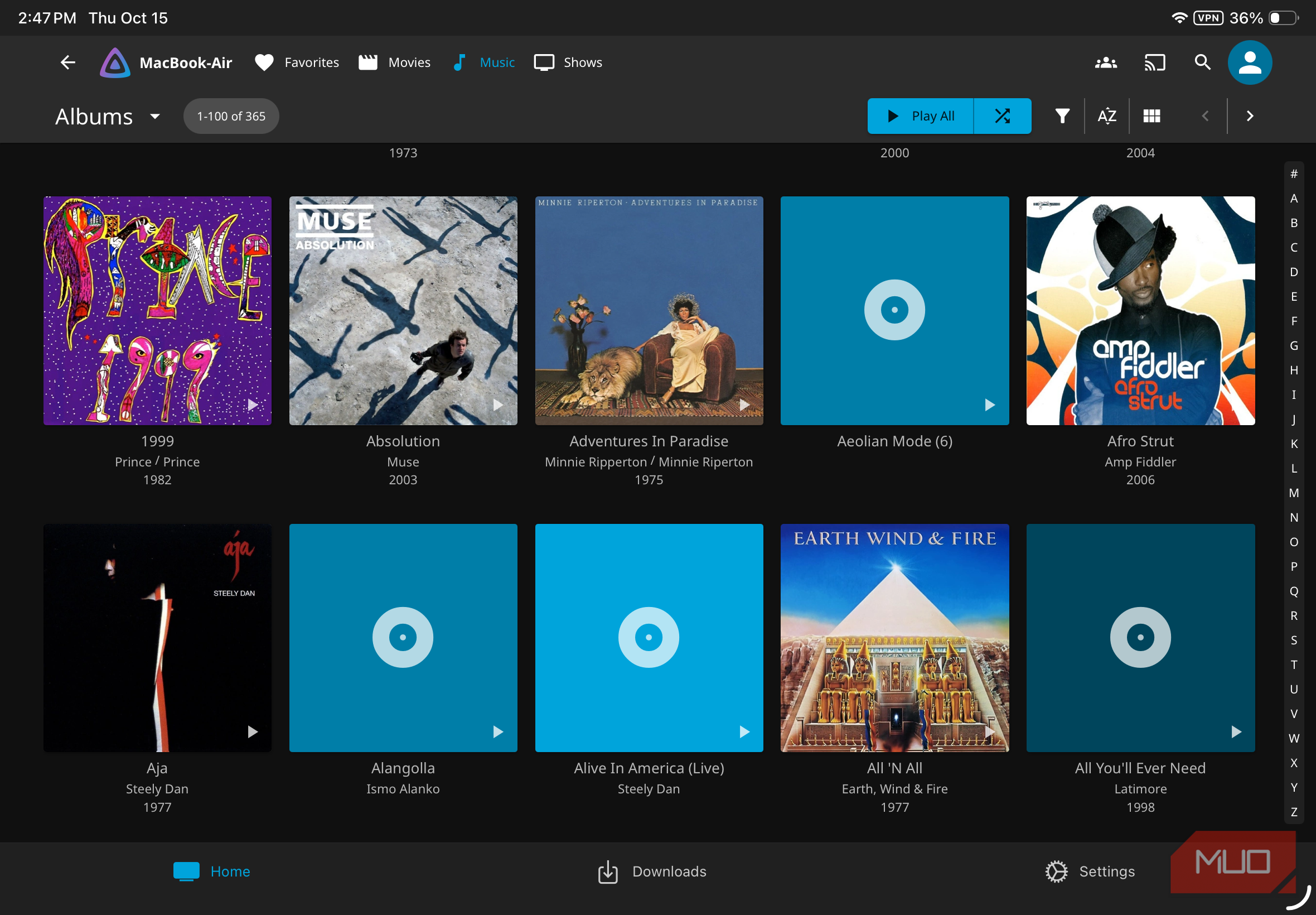This screenshot has width=1316, height=915.
Task: Jump to letter M in alphabet index
Action: (x=1294, y=493)
